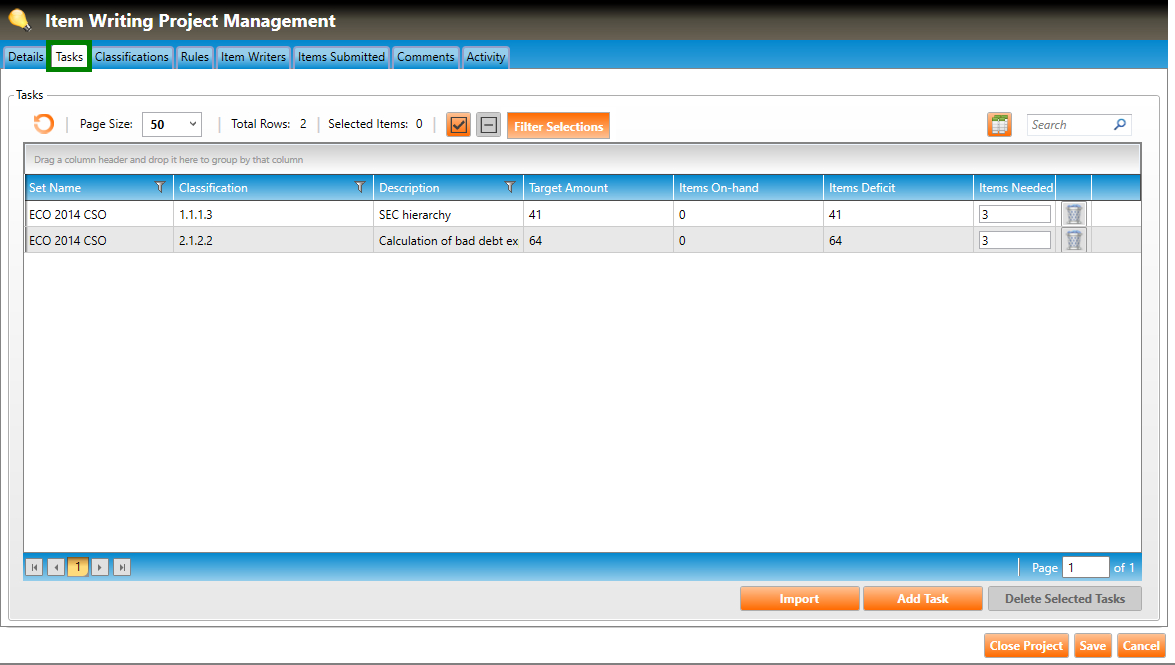Screen dimensions: 1175x665
Task: Click the Import button
Action: pos(799,599)
